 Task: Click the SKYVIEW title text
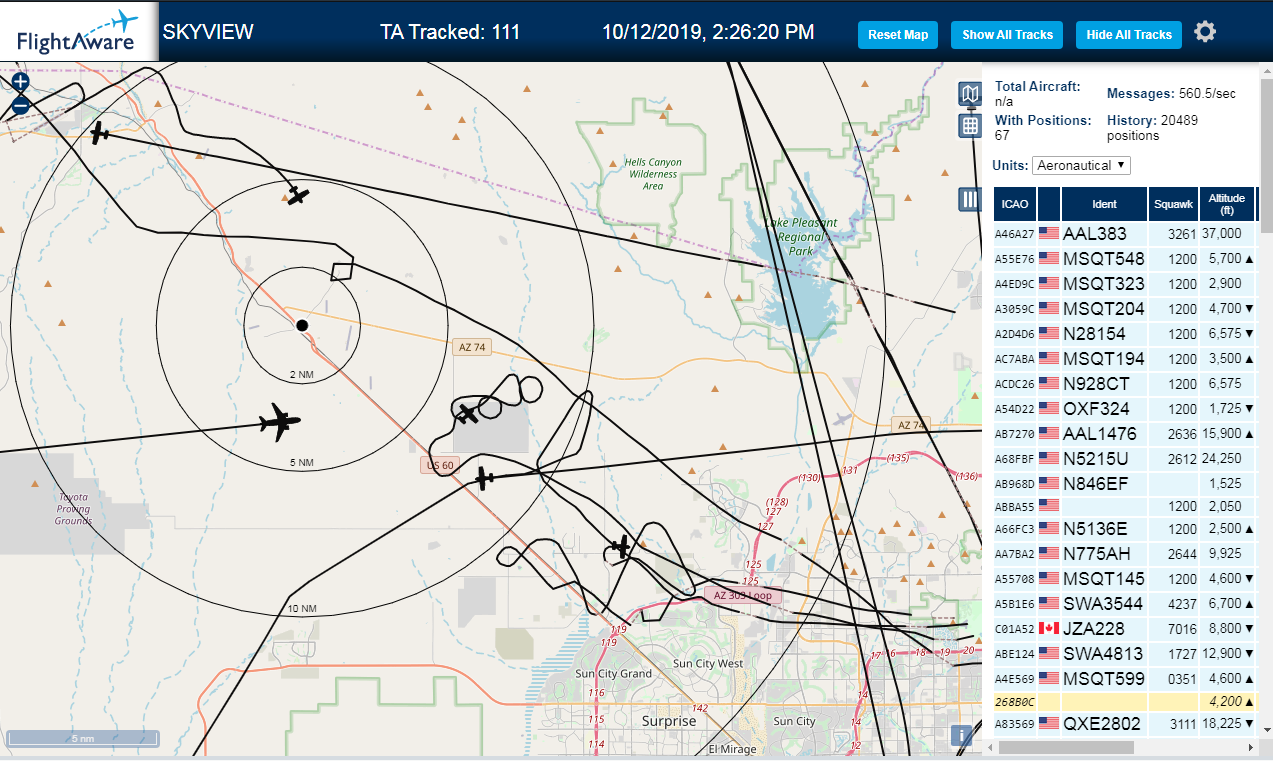208,32
